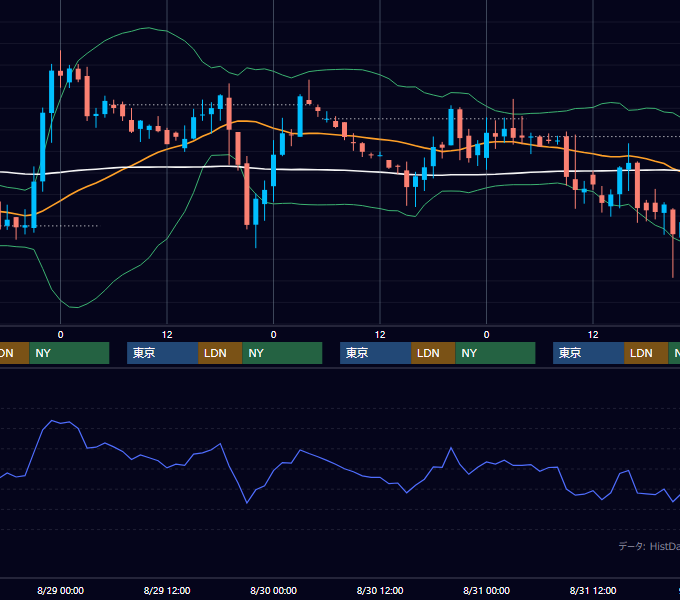Click the 8/30 12:00 date label
Screen dimensions: 680x600
coord(380,590)
